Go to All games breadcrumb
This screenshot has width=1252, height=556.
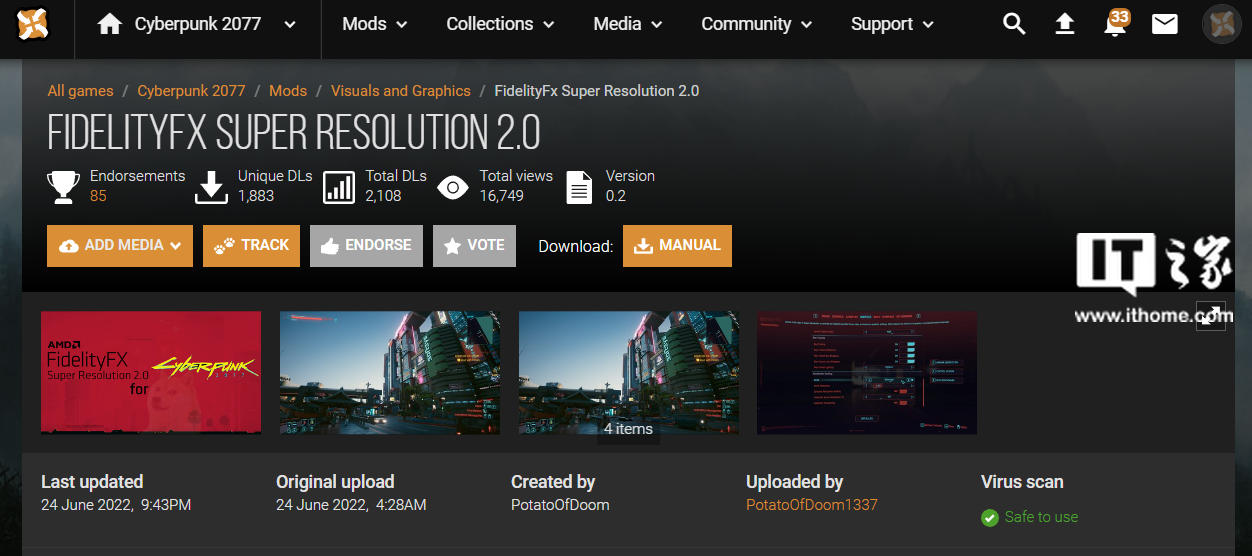point(80,91)
